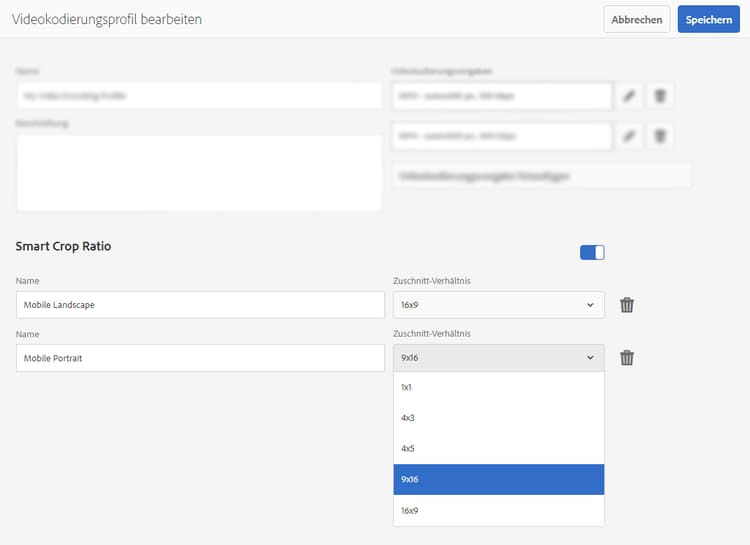750x545 pixels.
Task: Delete the second video encoding preset
Action: [660, 136]
